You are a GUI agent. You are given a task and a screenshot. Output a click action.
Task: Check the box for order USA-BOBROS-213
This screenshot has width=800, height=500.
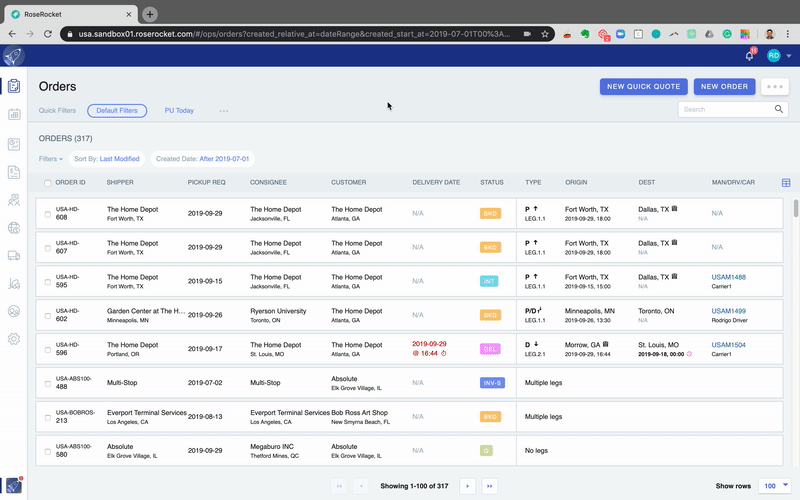[x=47, y=417]
